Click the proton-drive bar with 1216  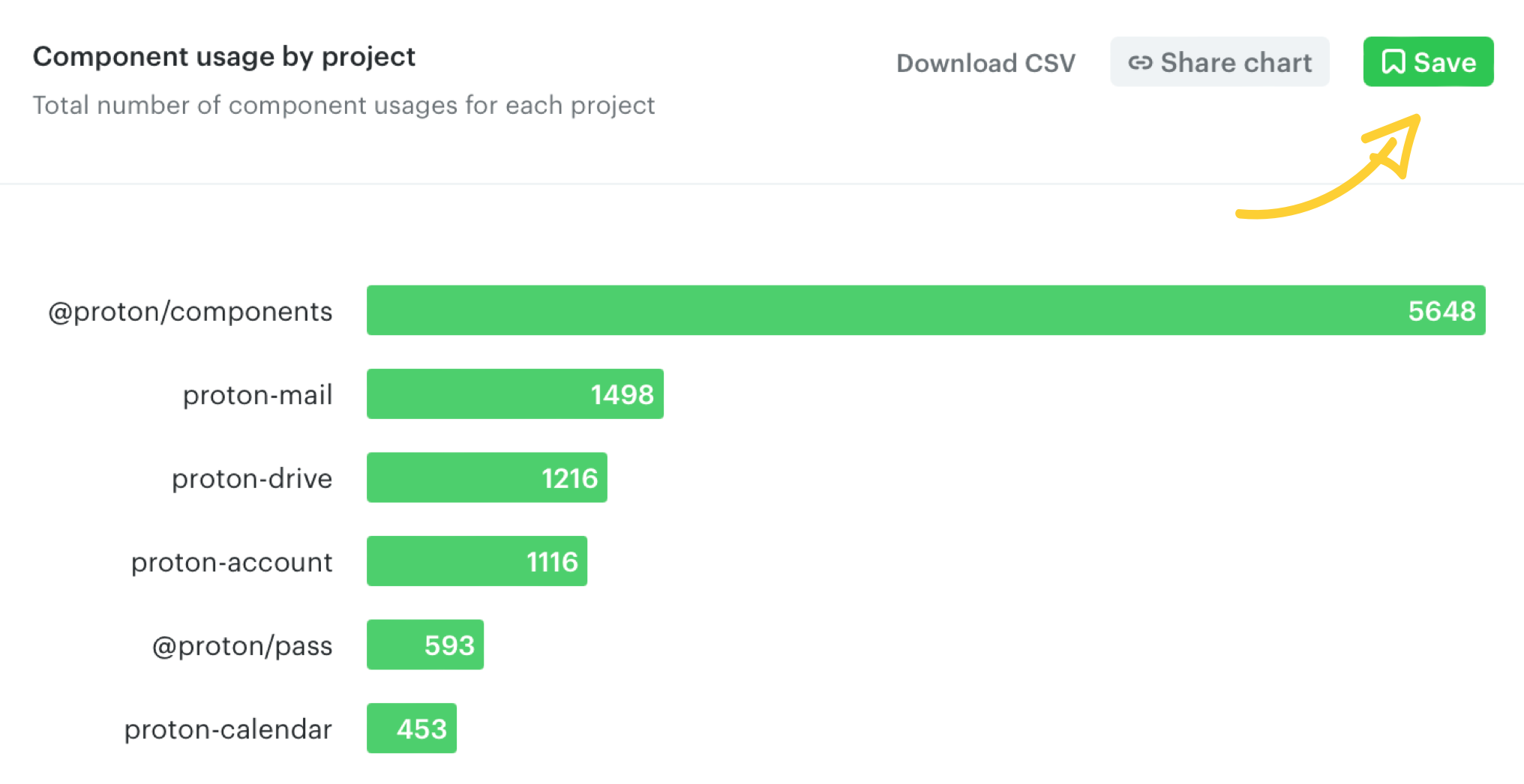coord(487,477)
